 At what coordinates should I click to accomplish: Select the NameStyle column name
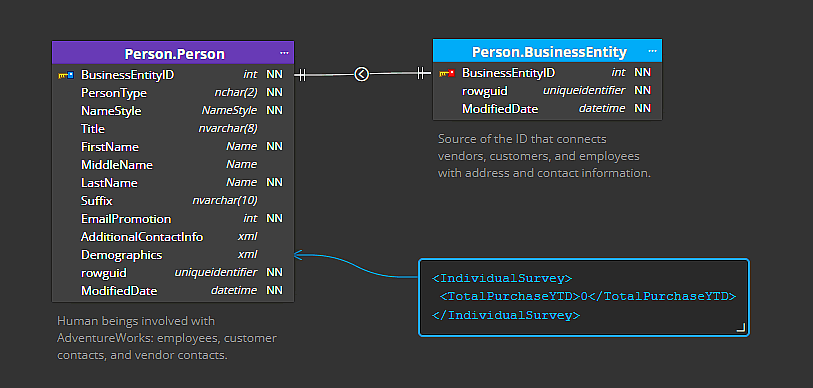click(x=111, y=111)
